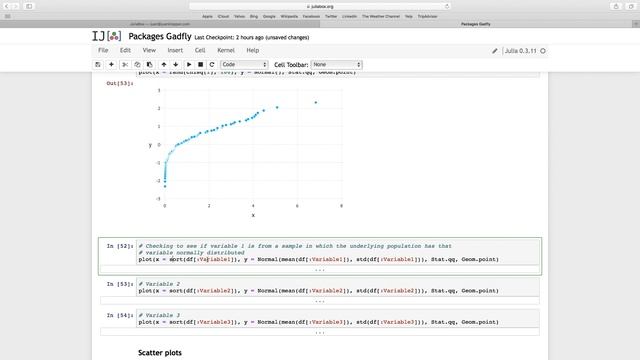Move selected cell down arrow
Image resolution: width=640 pixels, height=360 pixels.
click(x=176, y=64)
